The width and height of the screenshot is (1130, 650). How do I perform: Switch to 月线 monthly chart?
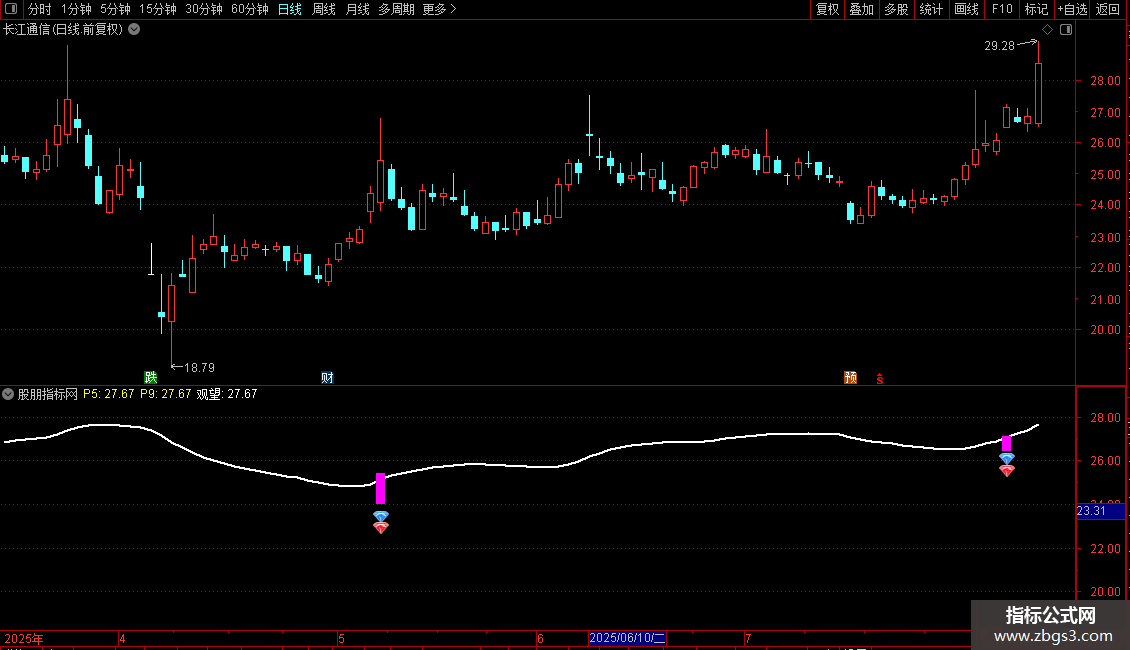click(357, 9)
